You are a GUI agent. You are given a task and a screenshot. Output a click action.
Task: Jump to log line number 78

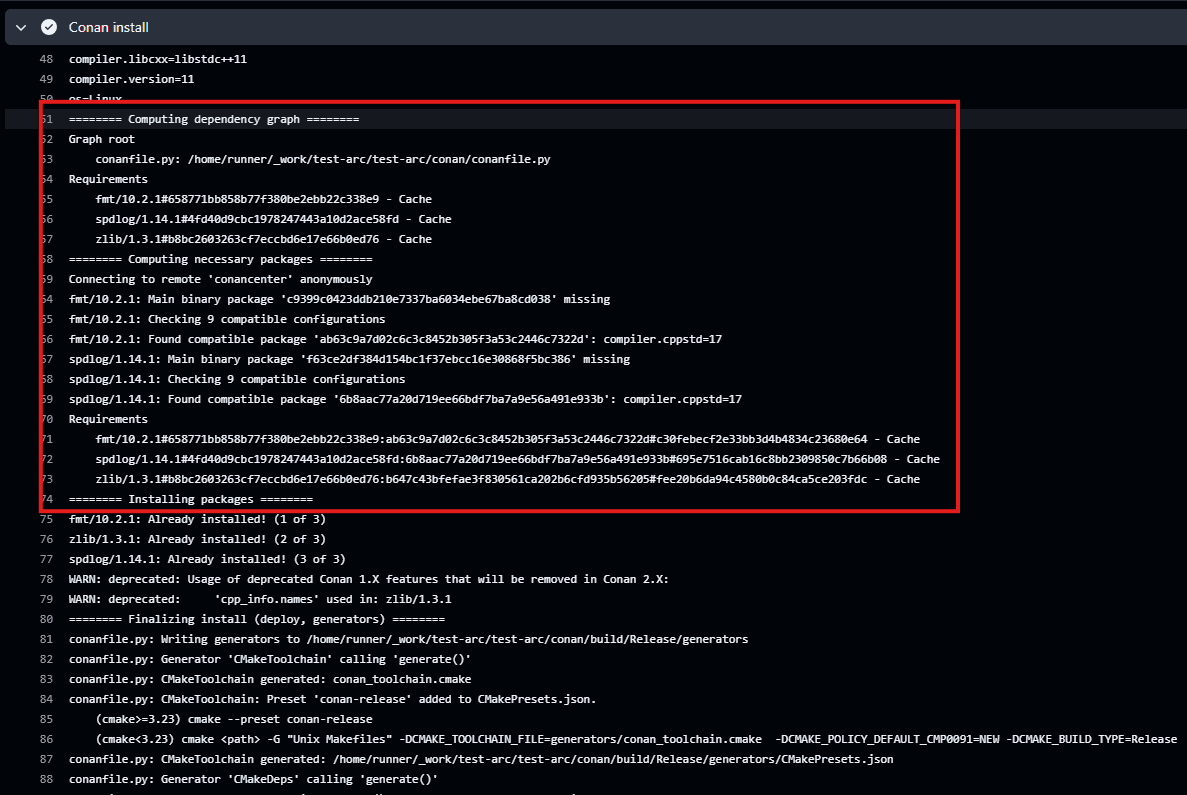[x=46, y=579]
